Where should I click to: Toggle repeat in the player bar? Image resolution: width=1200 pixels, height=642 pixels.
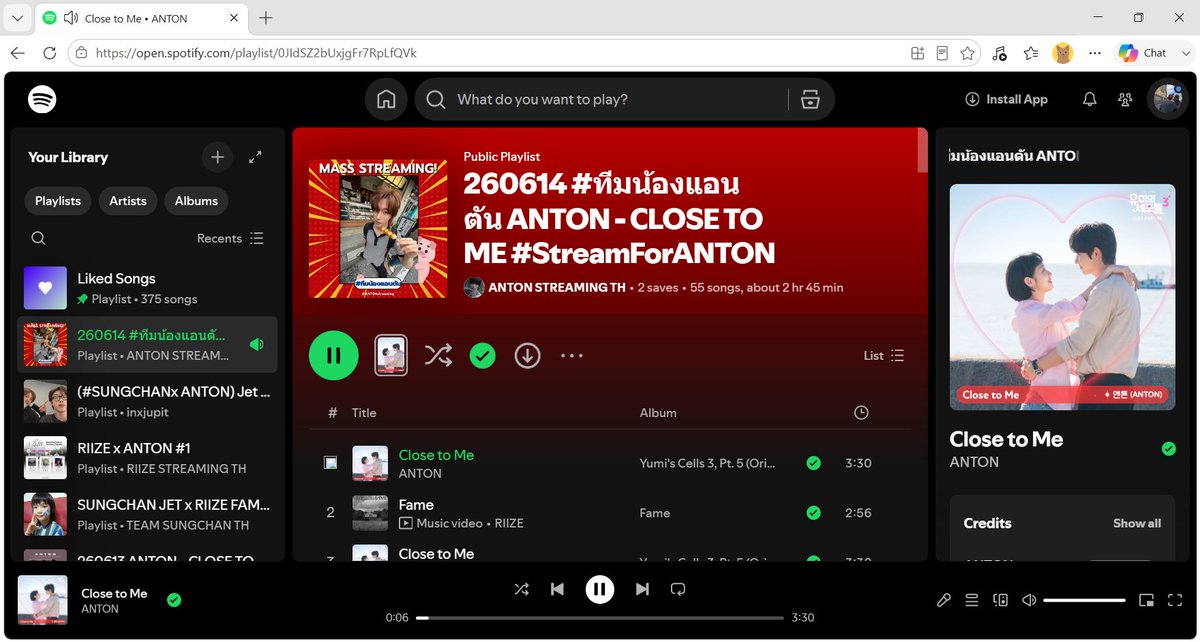point(677,589)
